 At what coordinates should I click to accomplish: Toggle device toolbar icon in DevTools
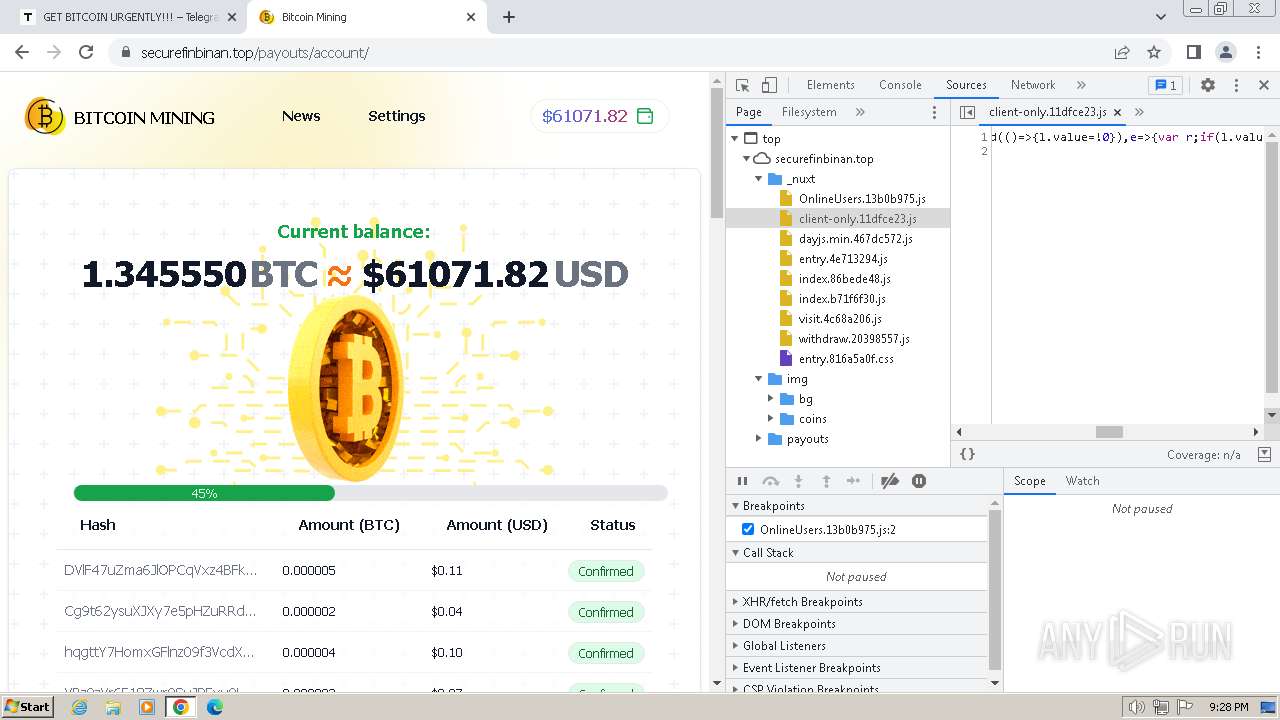(x=769, y=85)
